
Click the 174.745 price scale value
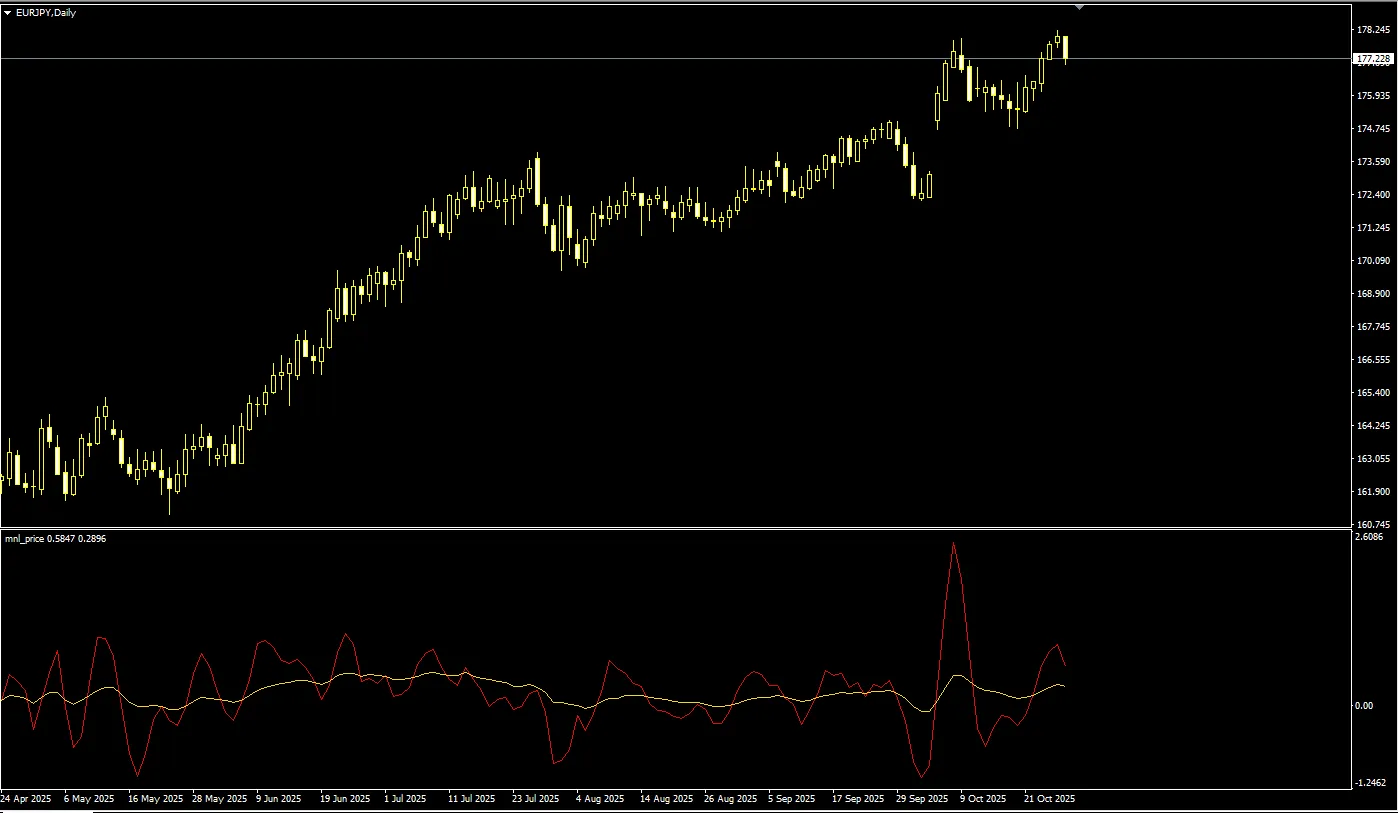[x=1373, y=129]
